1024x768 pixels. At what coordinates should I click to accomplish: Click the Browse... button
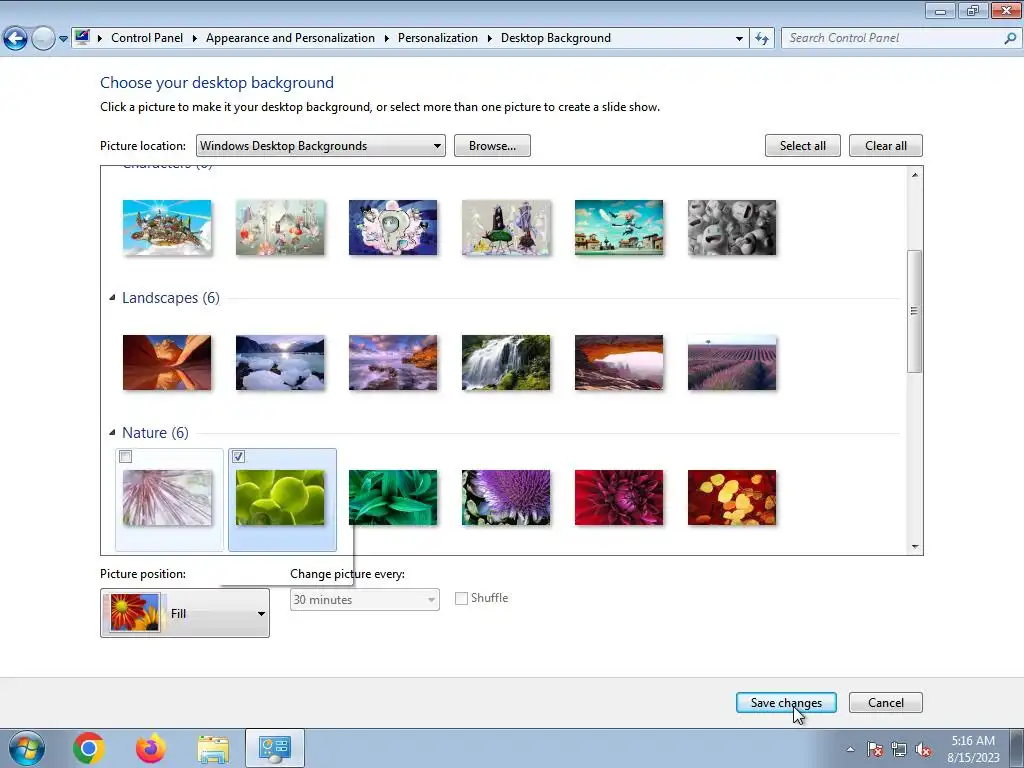click(x=492, y=146)
